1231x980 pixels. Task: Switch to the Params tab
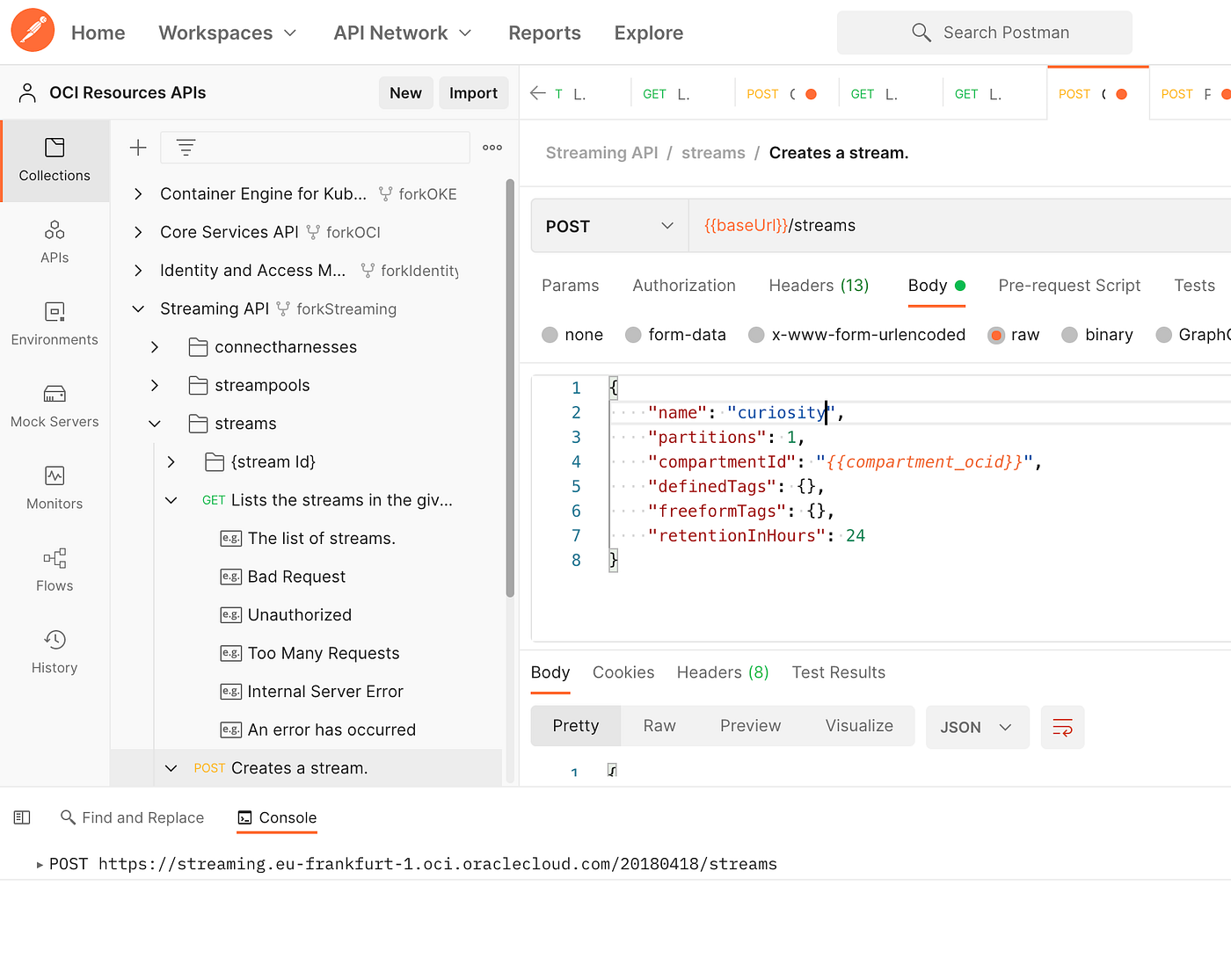coord(570,286)
